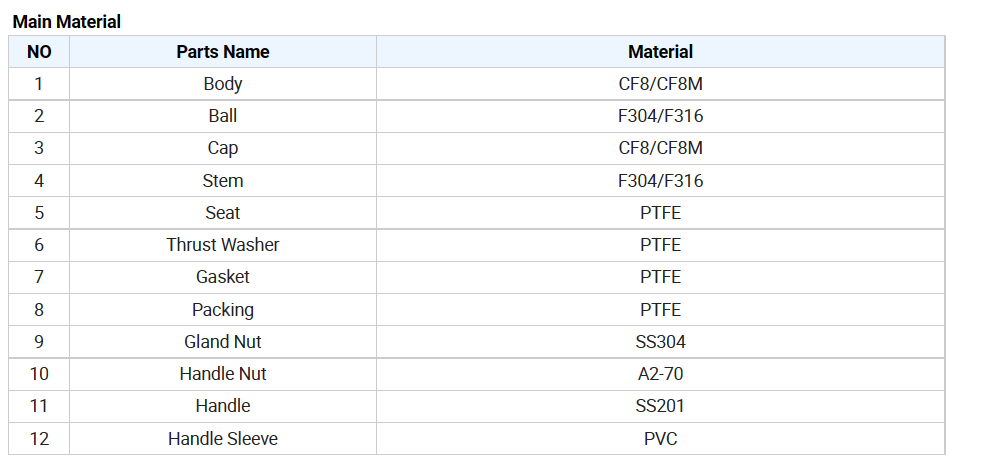The width and height of the screenshot is (995, 469).
Task: Select the NO column header
Action: coord(39,52)
